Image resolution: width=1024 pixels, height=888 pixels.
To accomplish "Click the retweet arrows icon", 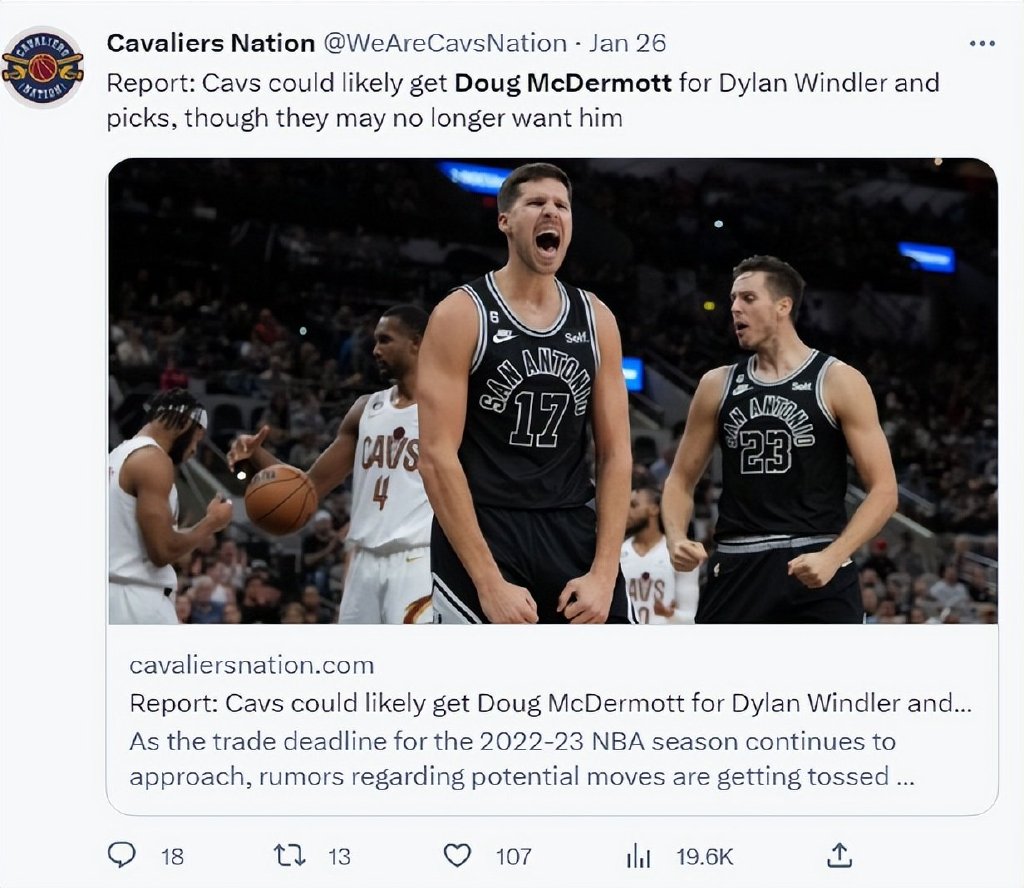I will click(x=290, y=855).
